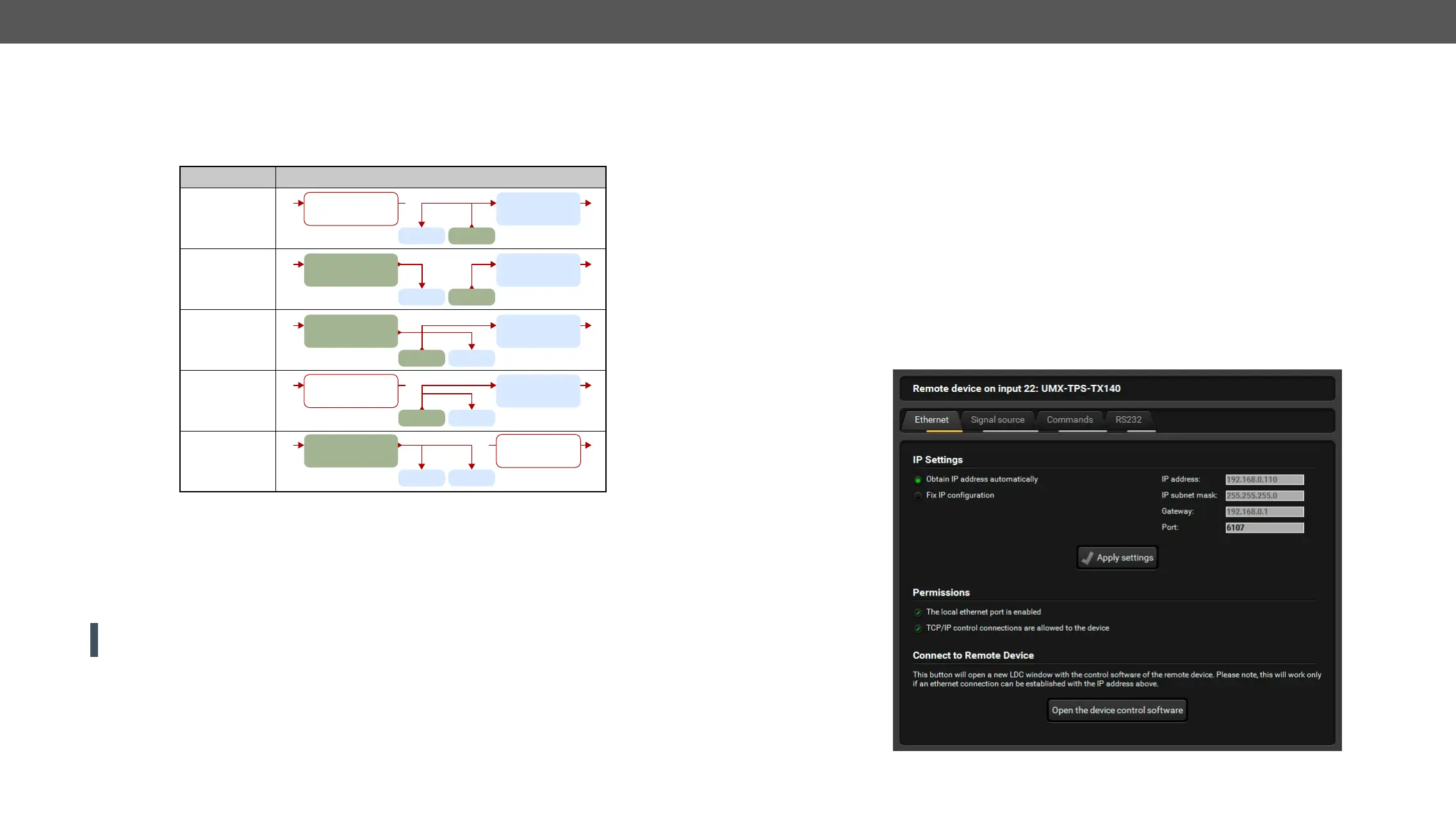This screenshot has height=817, width=1456.
Task: Click the Ethernet tab
Action: pos(931,420)
